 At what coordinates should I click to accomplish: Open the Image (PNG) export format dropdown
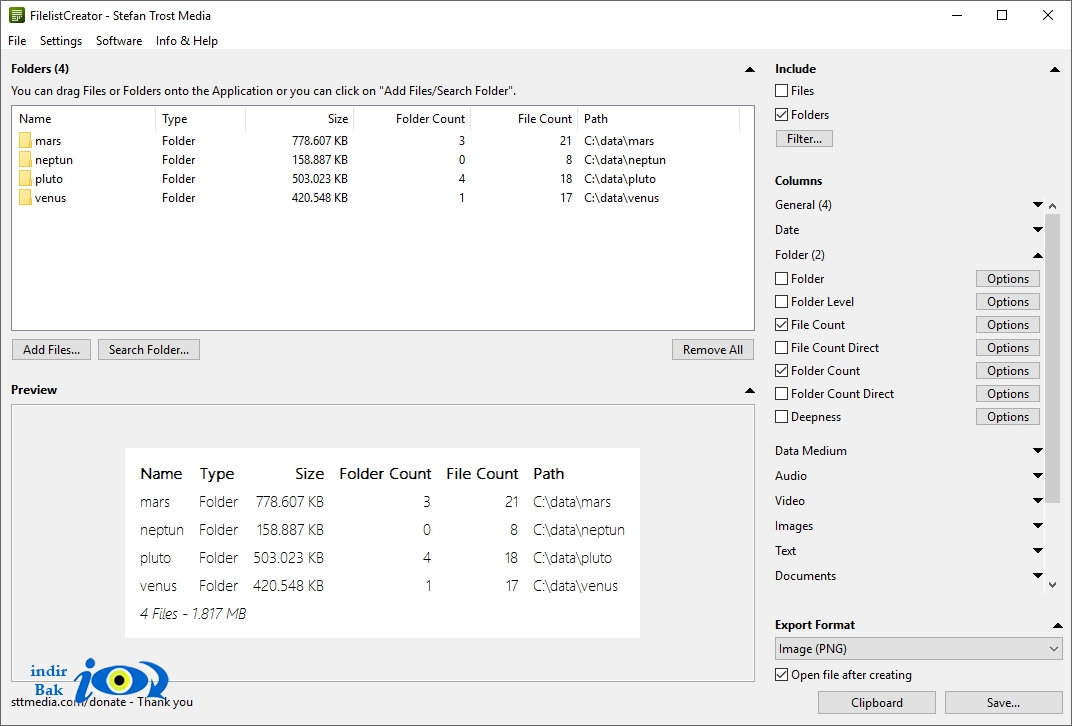coord(919,649)
